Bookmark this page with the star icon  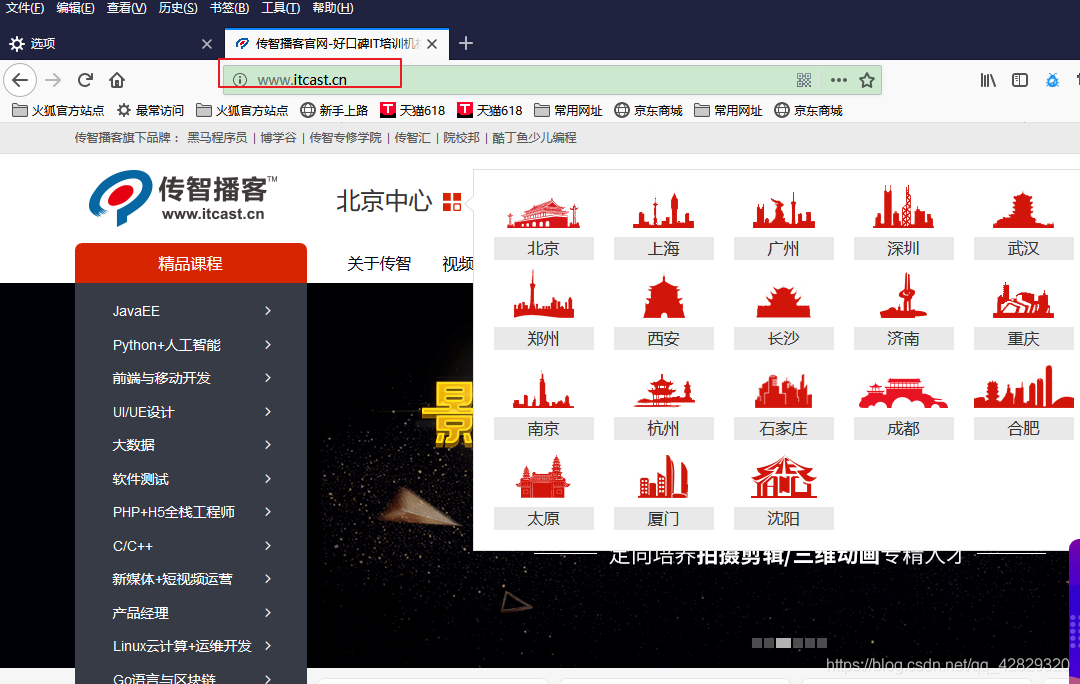866,80
